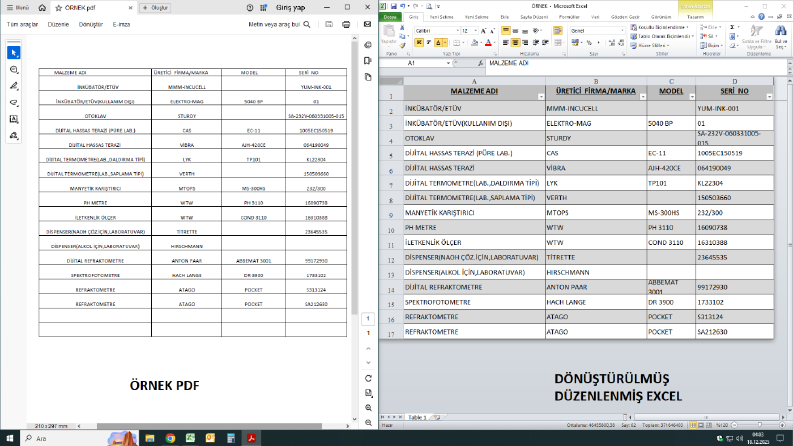Click the email share icon in the PDF reader
The height and width of the screenshot is (446, 793).
368,24
